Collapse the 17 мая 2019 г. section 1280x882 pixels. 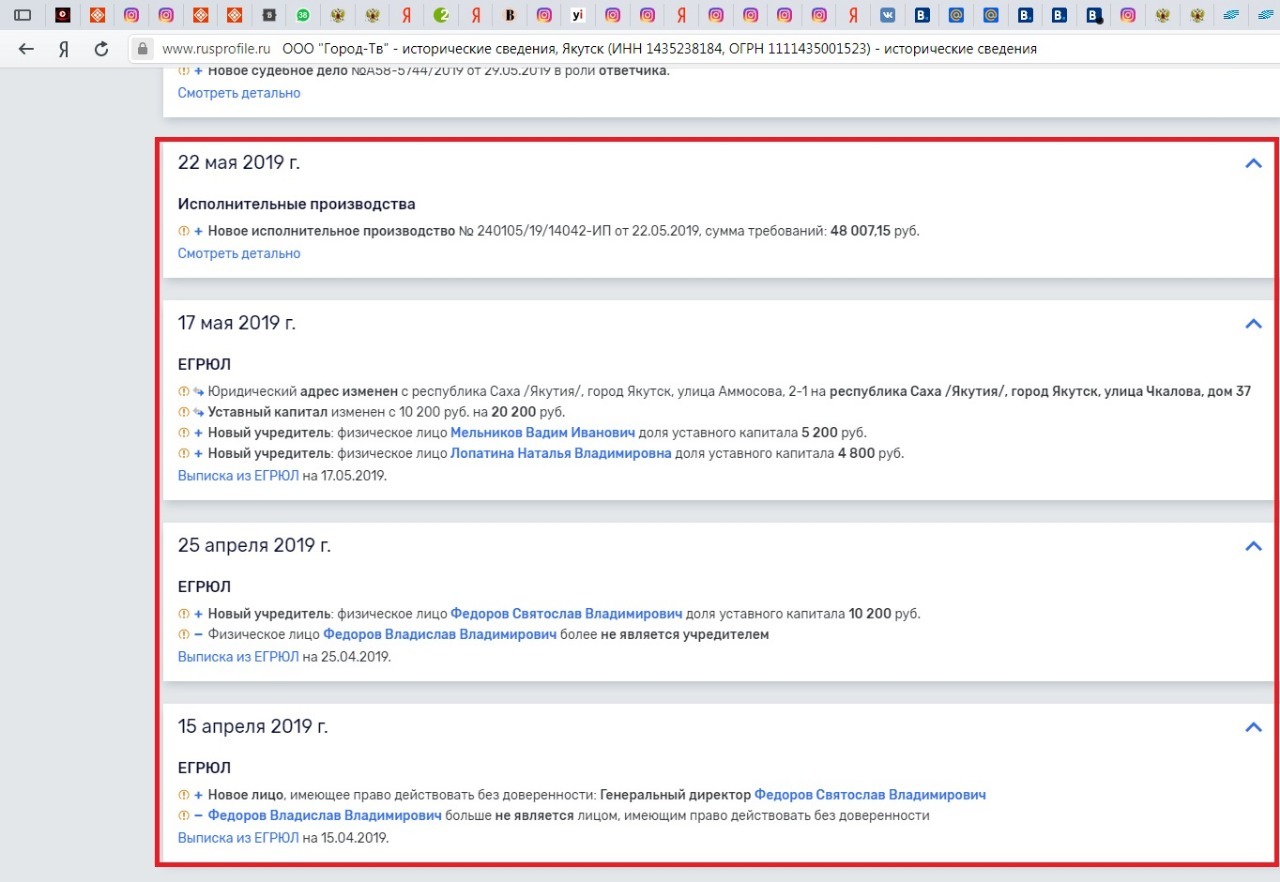pos(1253,323)
